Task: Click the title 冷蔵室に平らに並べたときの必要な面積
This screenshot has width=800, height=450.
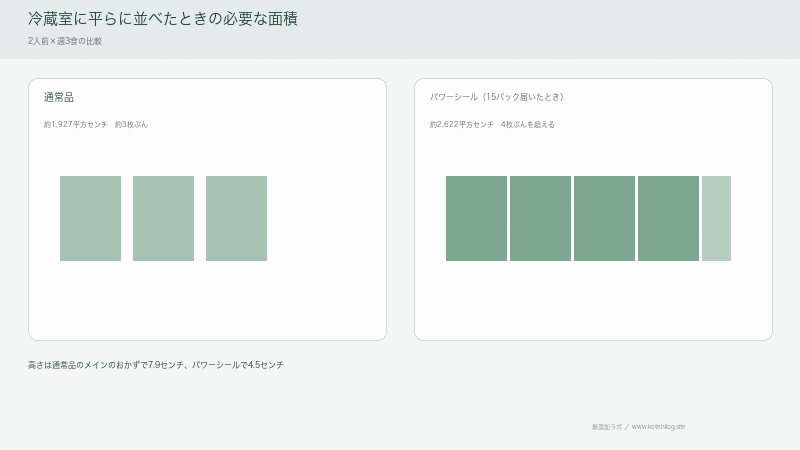Action: point(163,19)
